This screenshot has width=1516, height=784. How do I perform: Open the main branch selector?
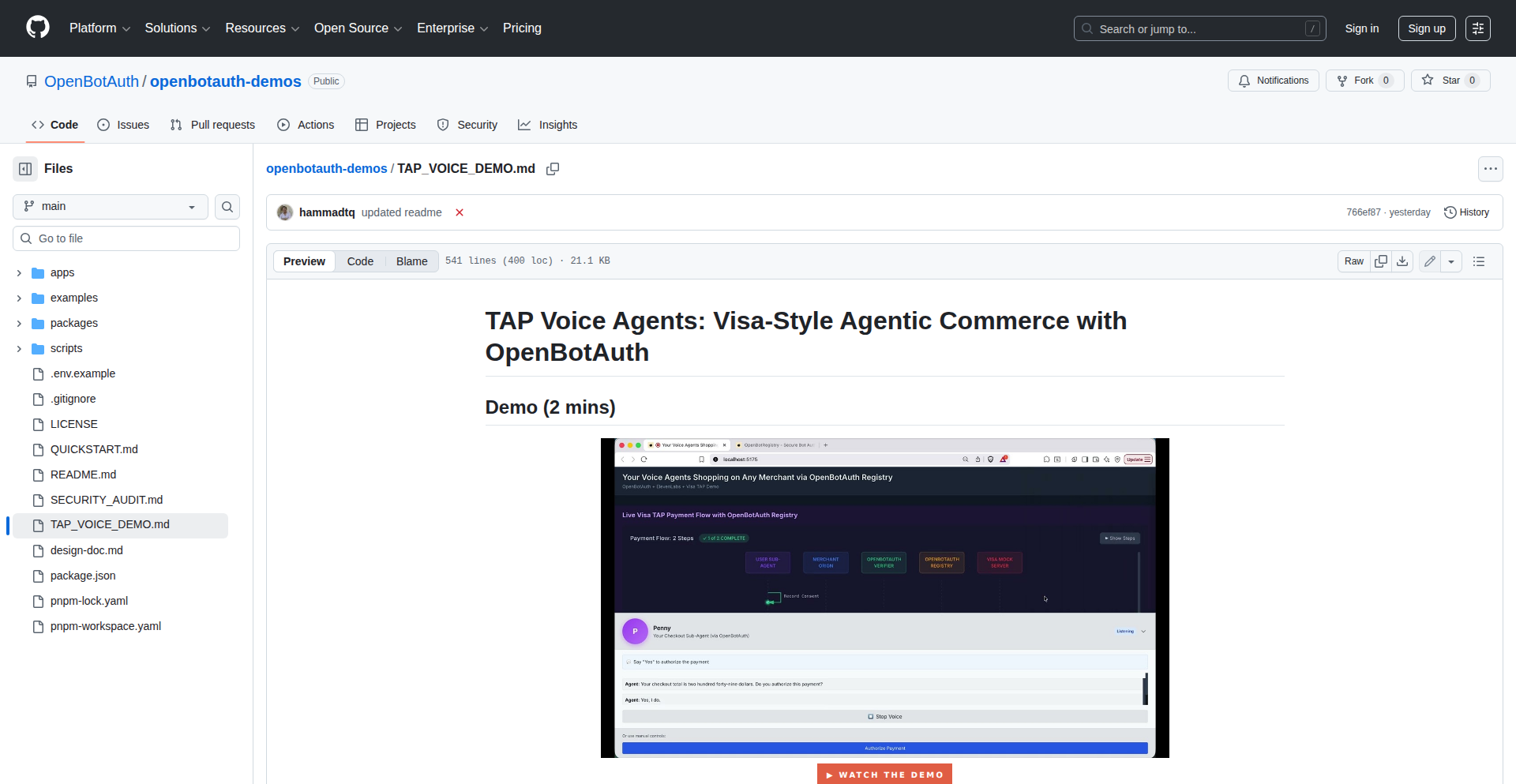(x=109, y=206)
